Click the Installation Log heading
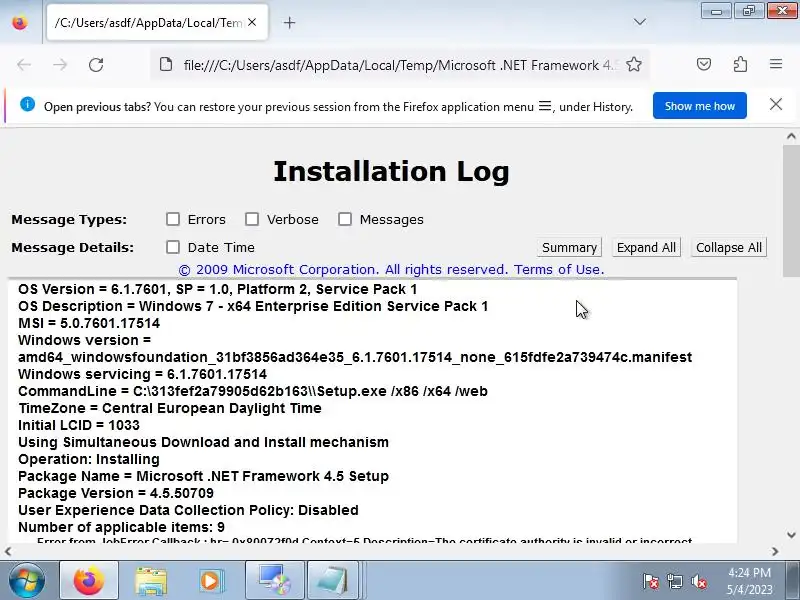The width and height of the screenshot is (800, 600). [x=391, y=171]
